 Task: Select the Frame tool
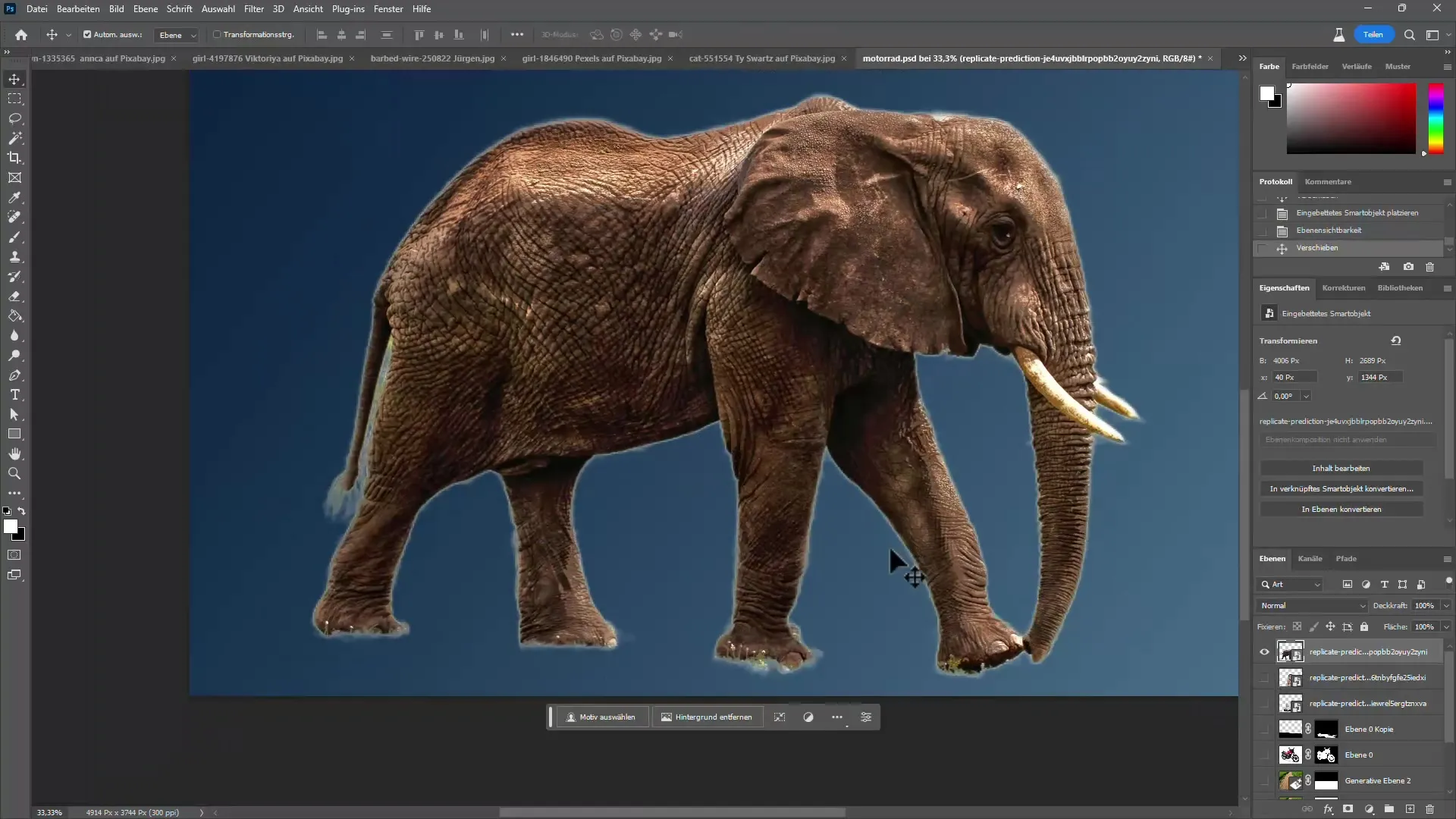[x=14, y=178]
